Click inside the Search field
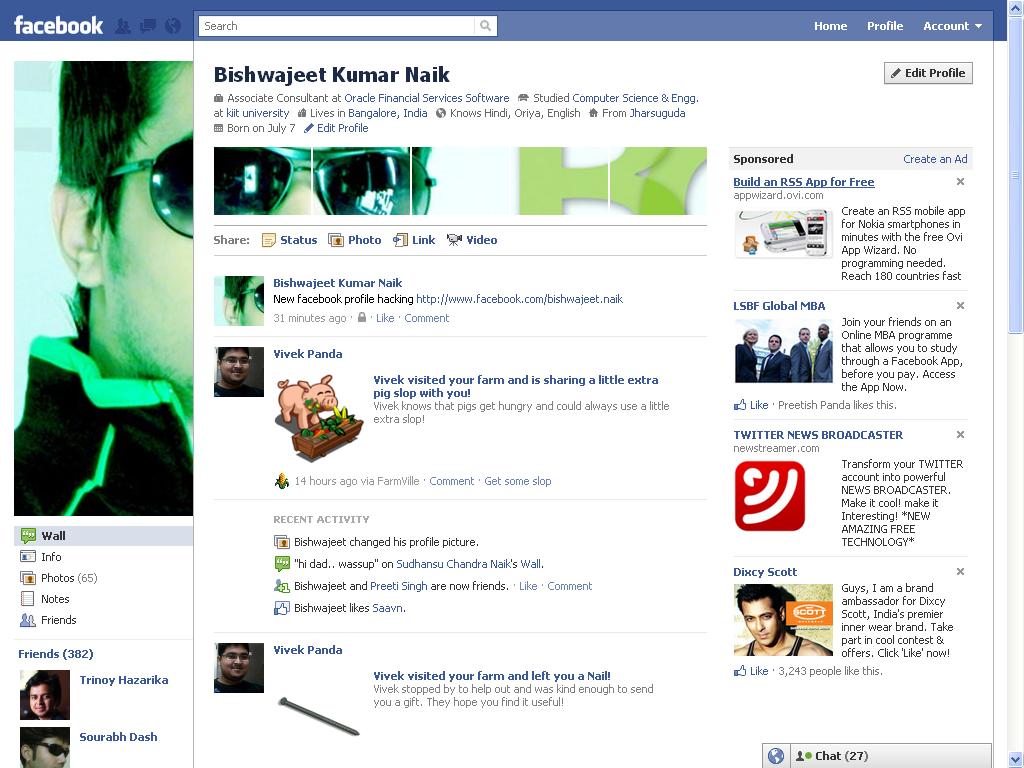 point(336,26)
